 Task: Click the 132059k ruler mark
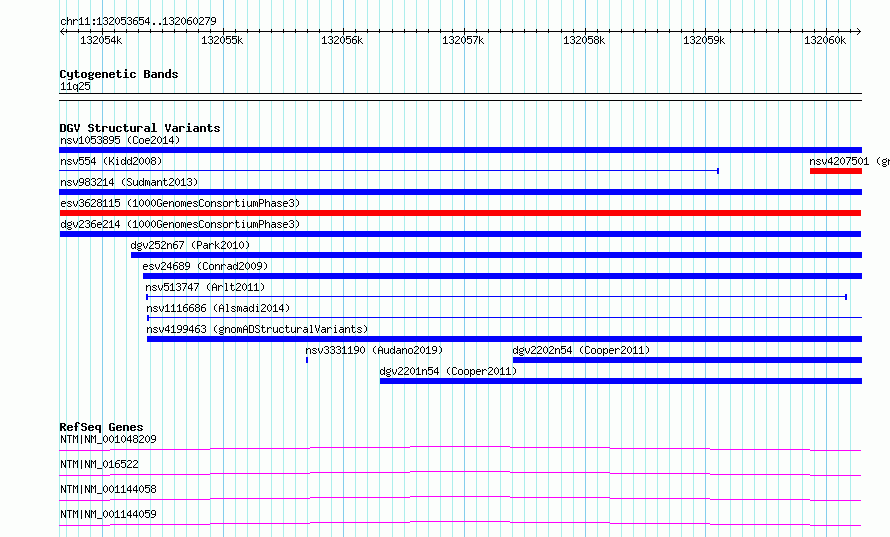(704, 40)
